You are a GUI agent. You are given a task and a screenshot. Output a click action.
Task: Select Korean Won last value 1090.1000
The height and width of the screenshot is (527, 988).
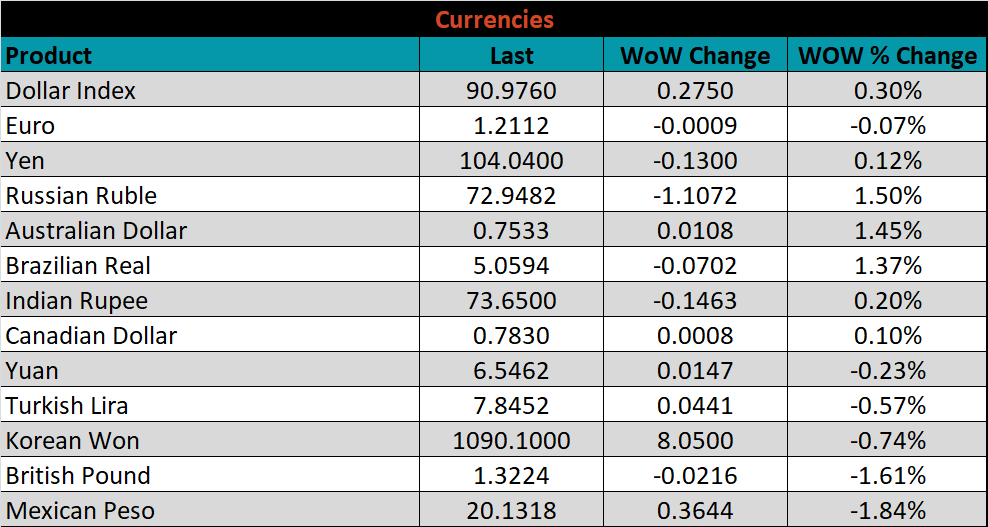(x=511, y=441)
